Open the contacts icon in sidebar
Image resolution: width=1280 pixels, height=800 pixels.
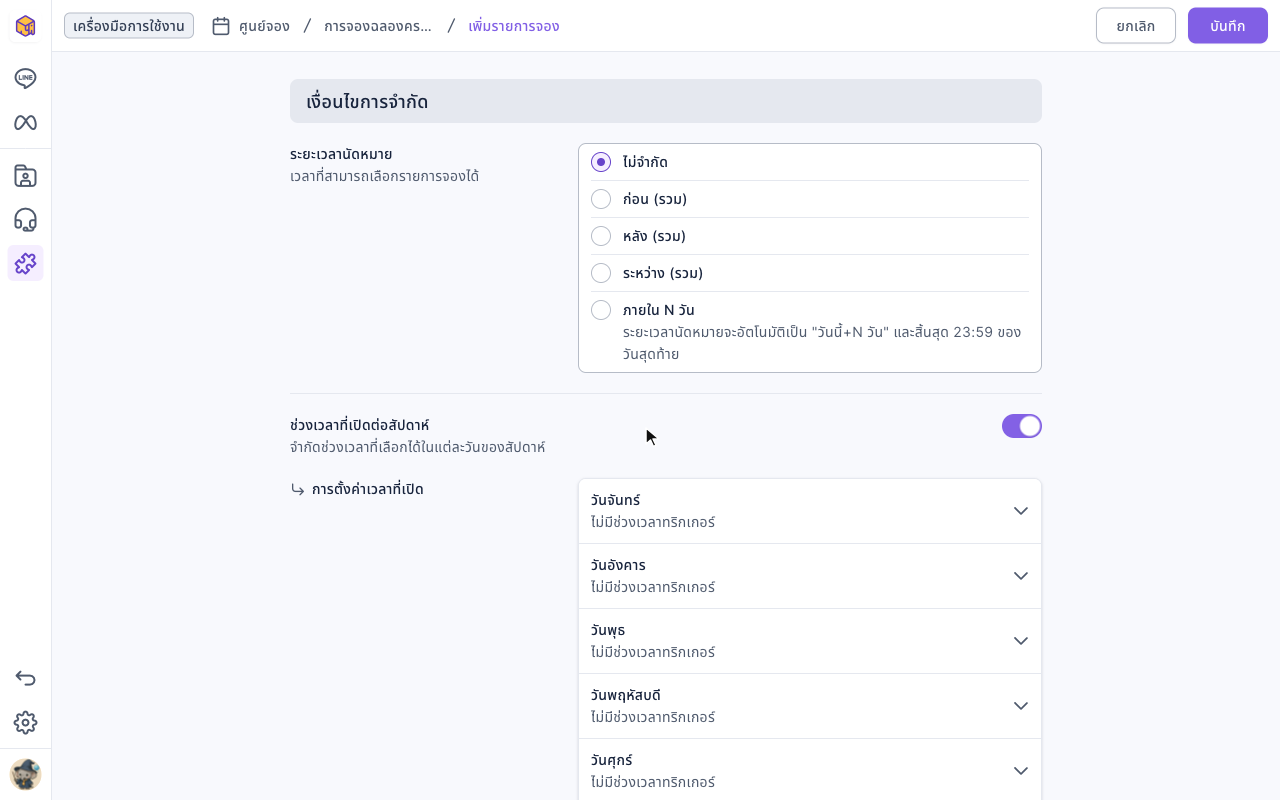point(25,176)
